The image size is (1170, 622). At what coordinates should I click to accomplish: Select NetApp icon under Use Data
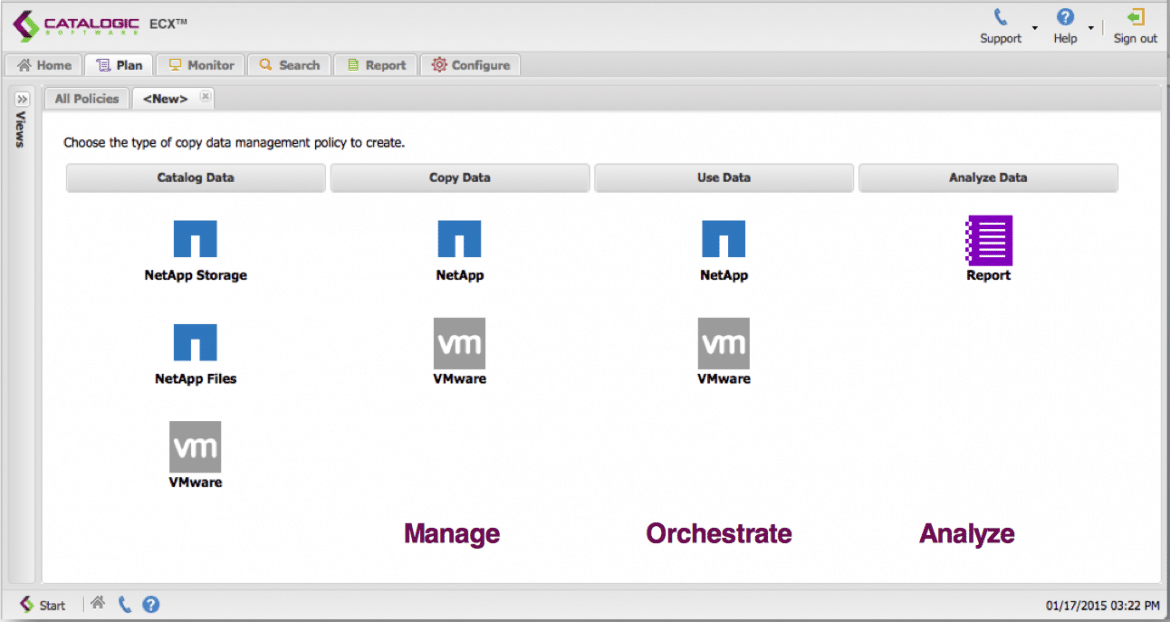(723, 239)
